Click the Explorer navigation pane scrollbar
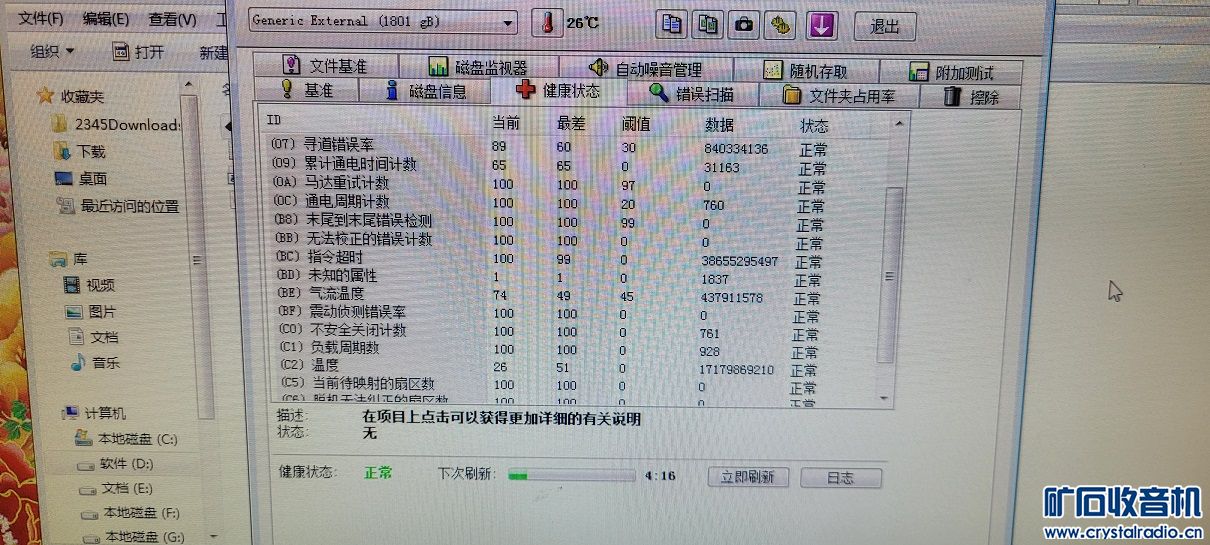 pos(195,256)
